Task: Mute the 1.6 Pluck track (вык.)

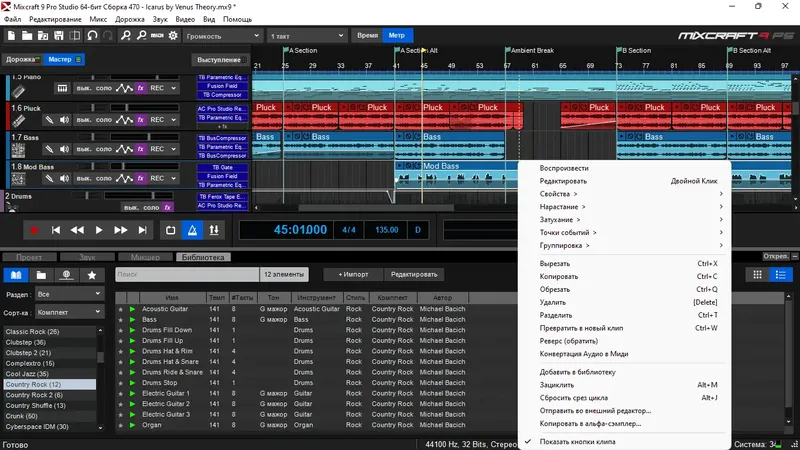Action: pos(84,119)
